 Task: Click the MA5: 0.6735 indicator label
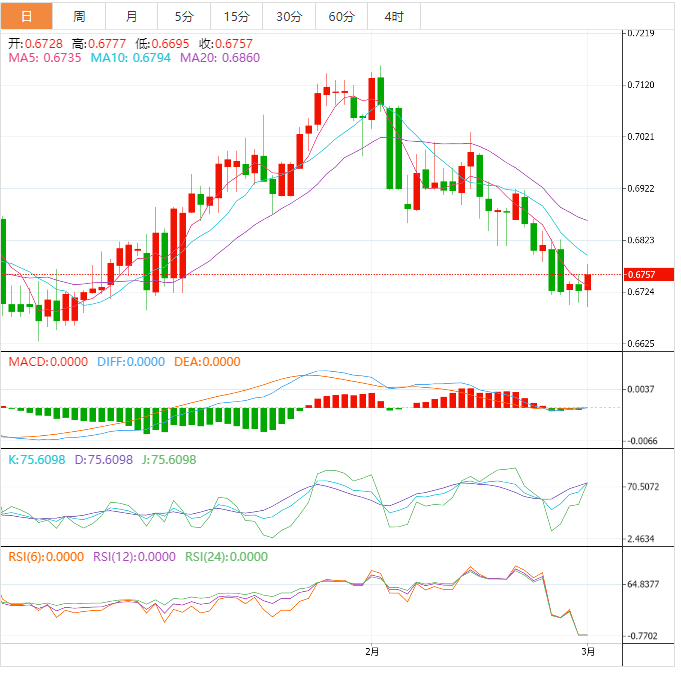[44, 59]
